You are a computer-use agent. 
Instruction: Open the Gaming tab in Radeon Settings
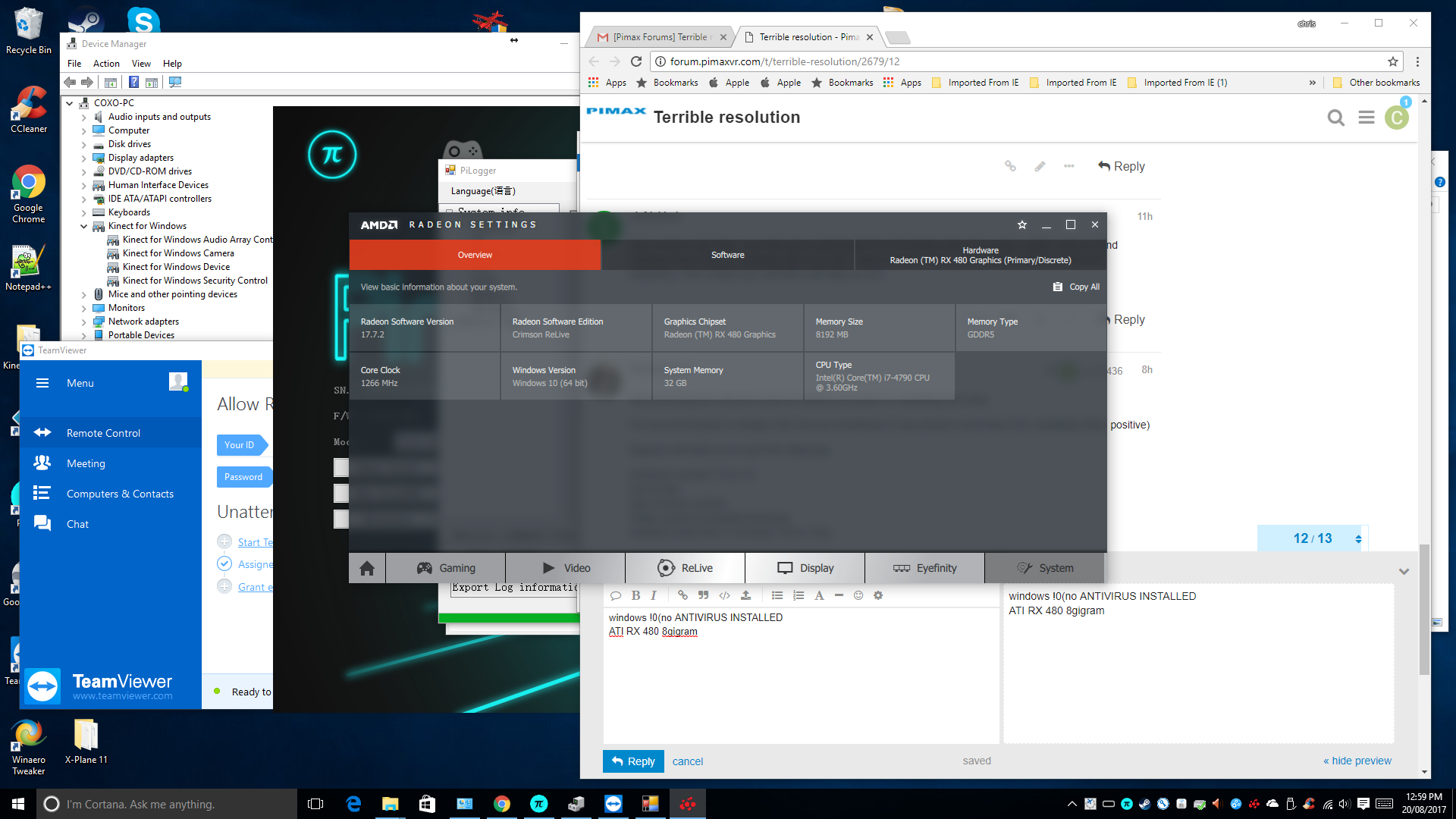[x=446, y=568]
